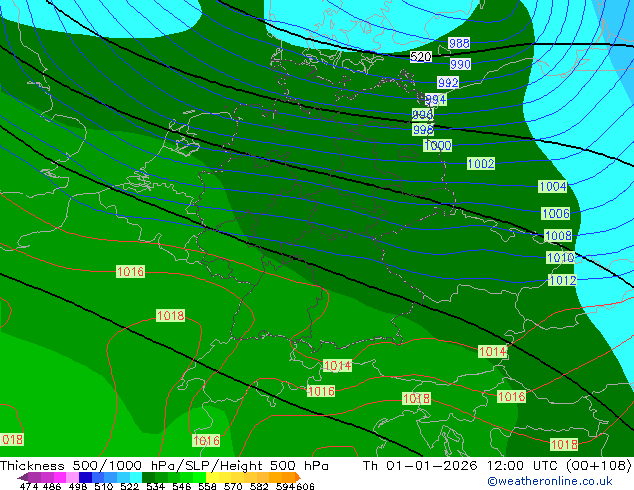Screen dimensions: 634x490
Task: Click the 1006 isobar label
Action: click(556, 213)
